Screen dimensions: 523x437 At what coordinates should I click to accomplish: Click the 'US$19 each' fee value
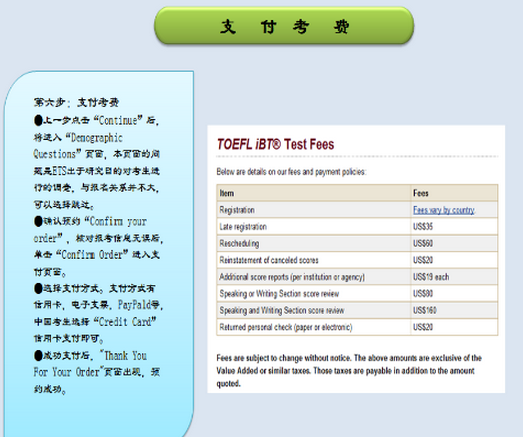(431, 277)
